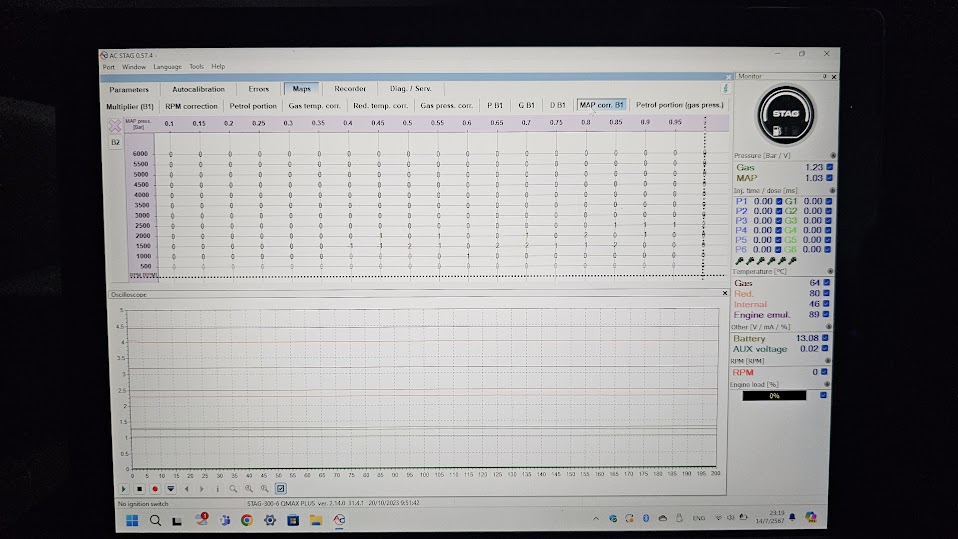Click the 0.5 MAP pressure column header
Viewport: 958px width, 539px height.
pos(407,123)
